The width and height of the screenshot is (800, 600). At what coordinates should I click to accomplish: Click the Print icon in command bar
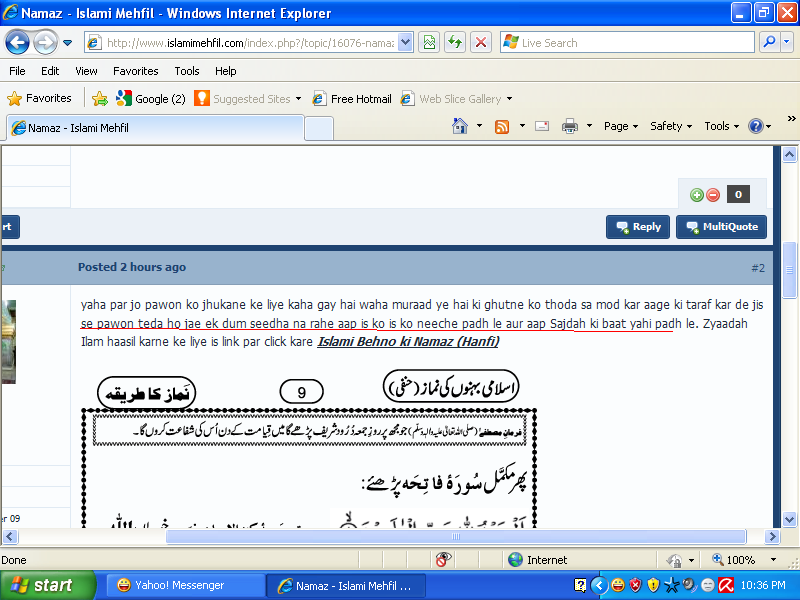(570, 126)
